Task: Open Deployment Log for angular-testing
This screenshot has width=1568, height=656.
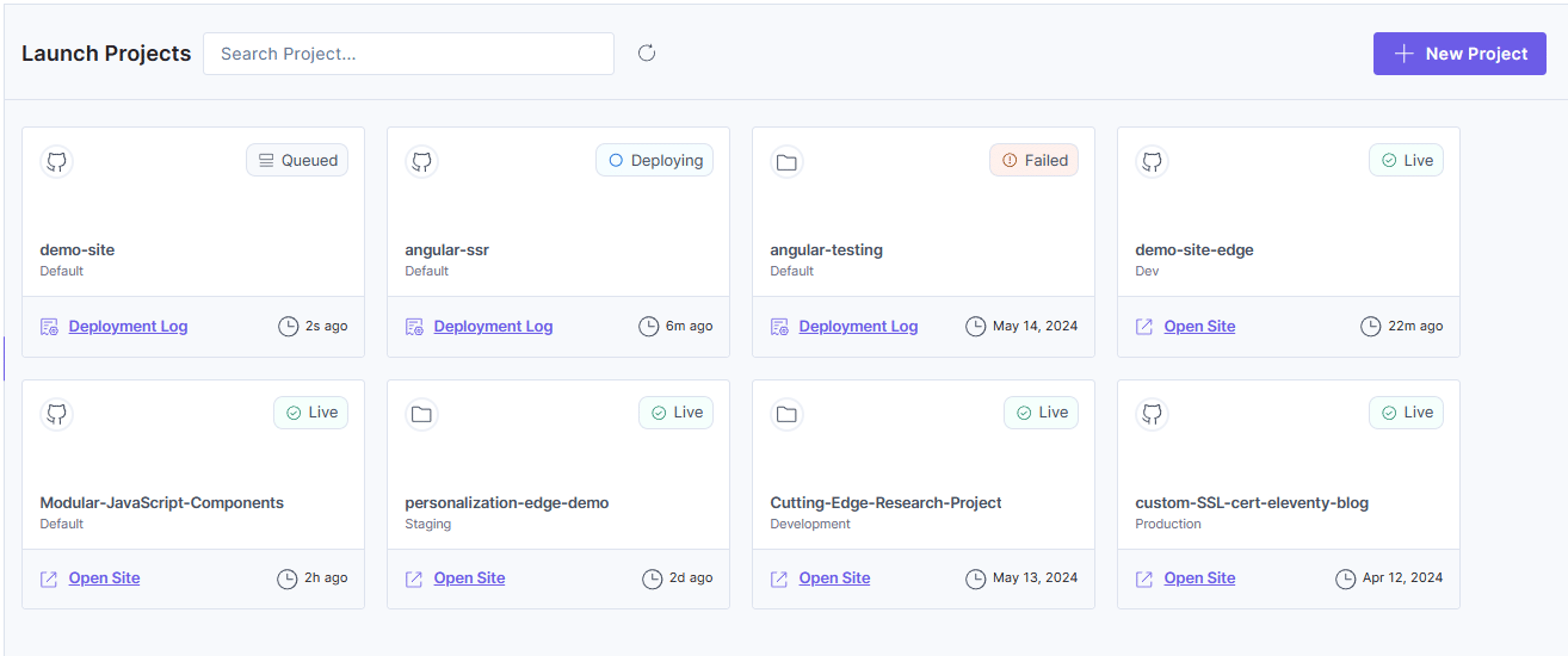Action: (x=858, y=326)
